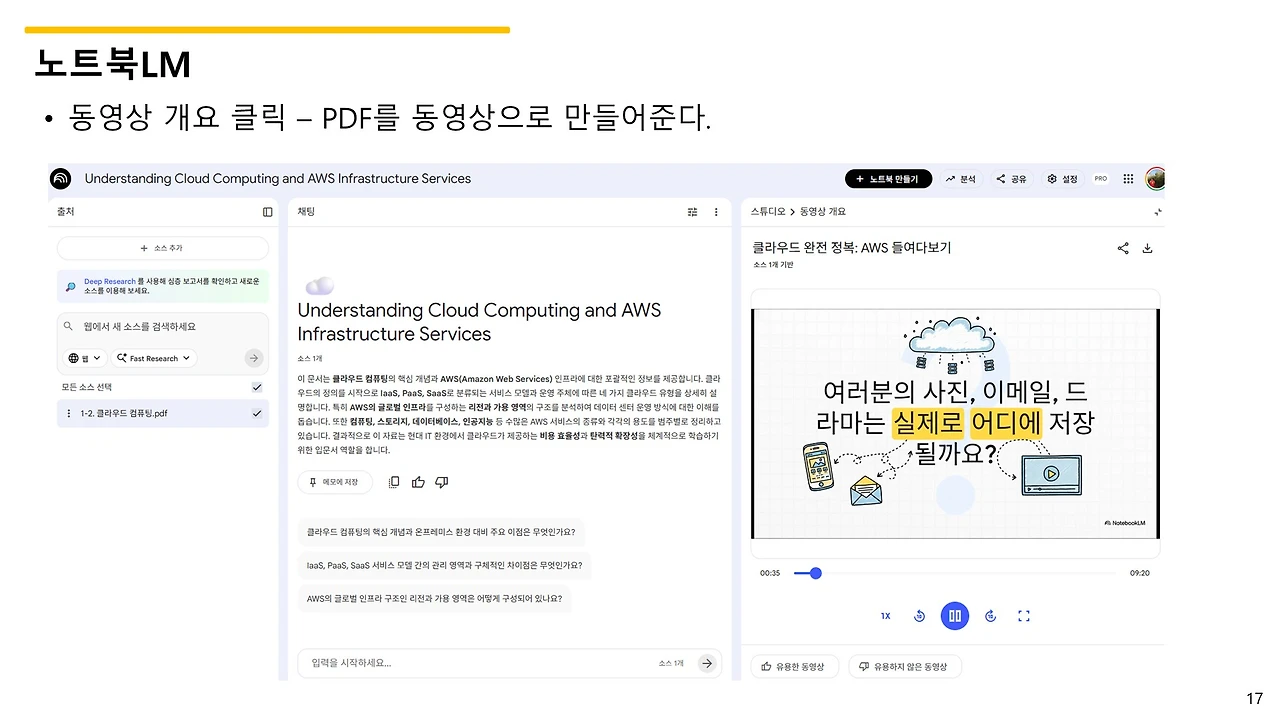This screenshot has width=1280, height=720.
Task: Open the 웹 source type dropdown
Action: tap(84, 358)
